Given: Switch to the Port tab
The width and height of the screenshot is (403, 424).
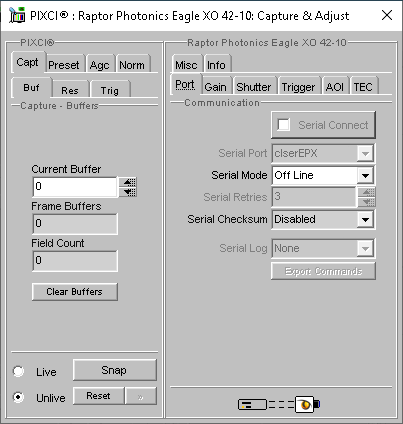Looking at the screenshot, I should 185,84.
